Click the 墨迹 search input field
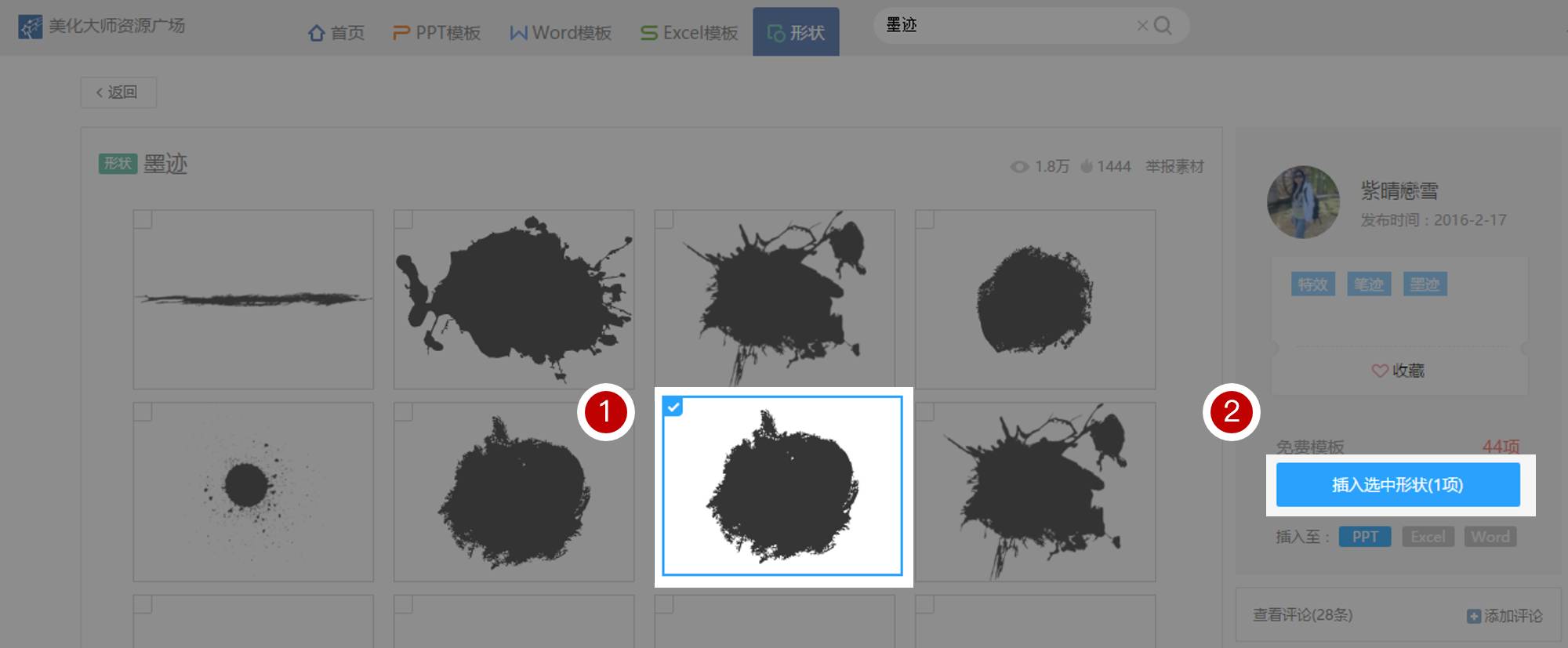 click(x=1004, y=26)
